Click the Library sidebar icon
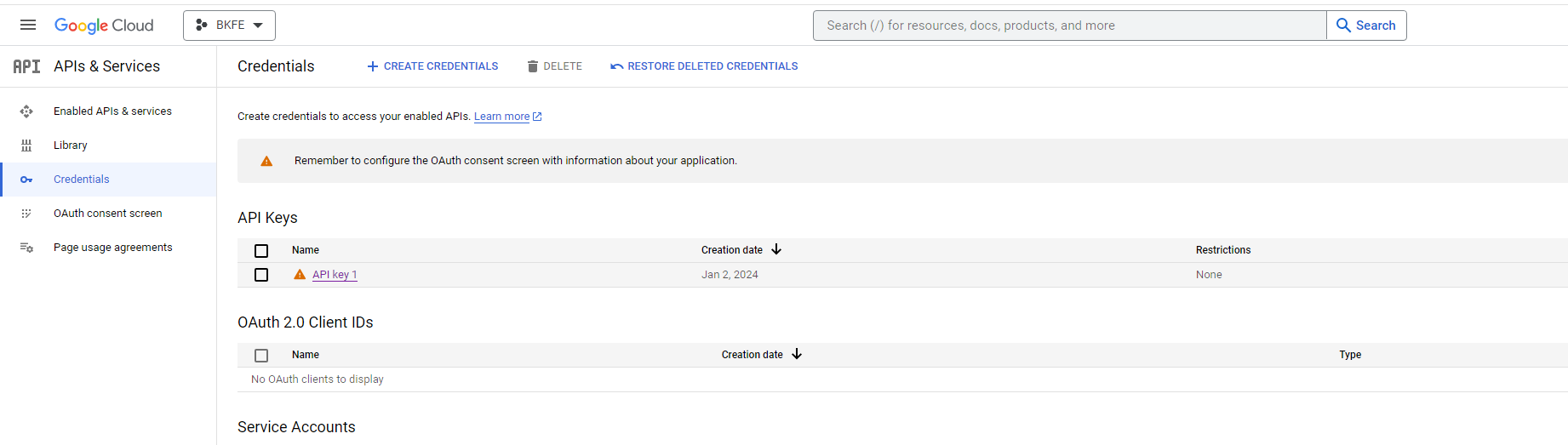Image resolution: width=1568 pixels, height=445 pixels. [x=26, y=145]
